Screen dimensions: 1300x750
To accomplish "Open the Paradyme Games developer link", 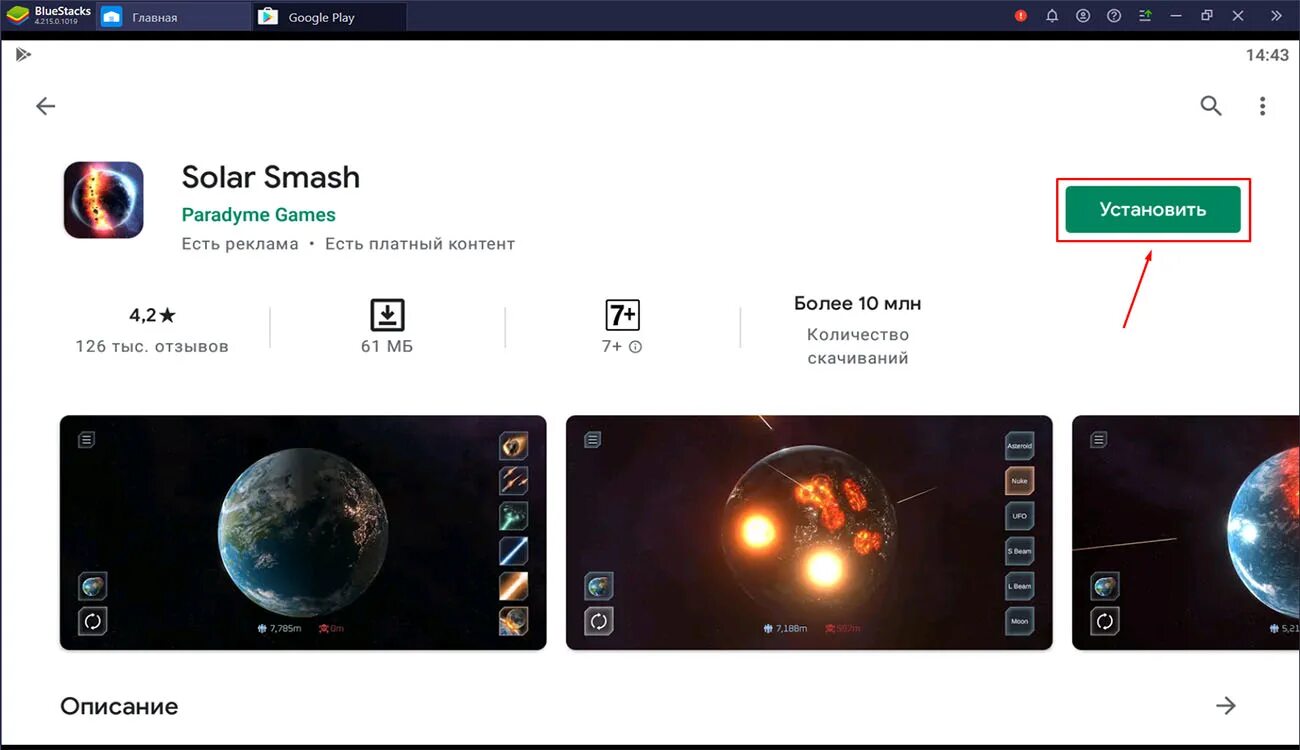I will 258,215.
